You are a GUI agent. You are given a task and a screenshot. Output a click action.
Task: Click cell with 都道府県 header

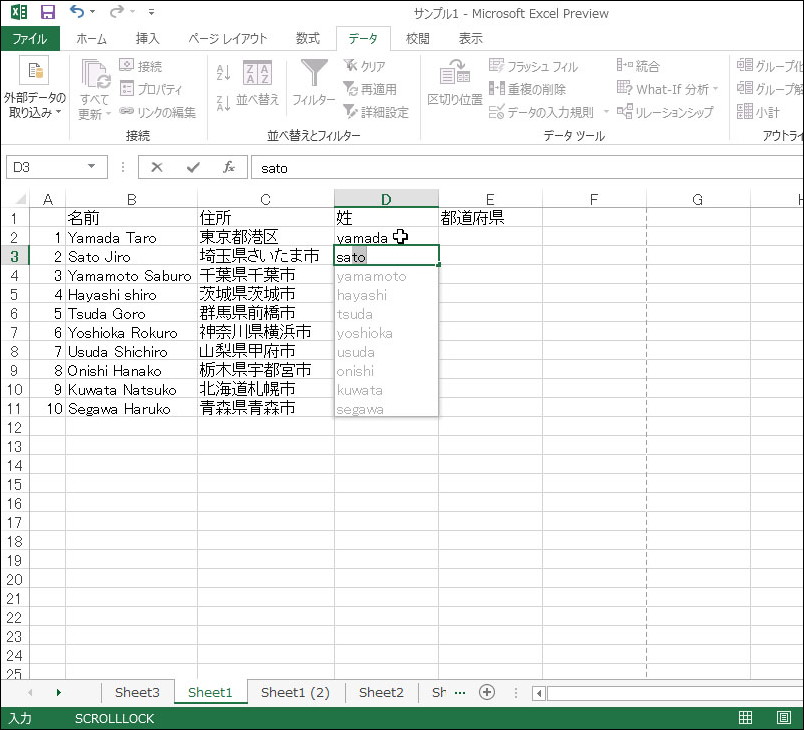(490, 218)
